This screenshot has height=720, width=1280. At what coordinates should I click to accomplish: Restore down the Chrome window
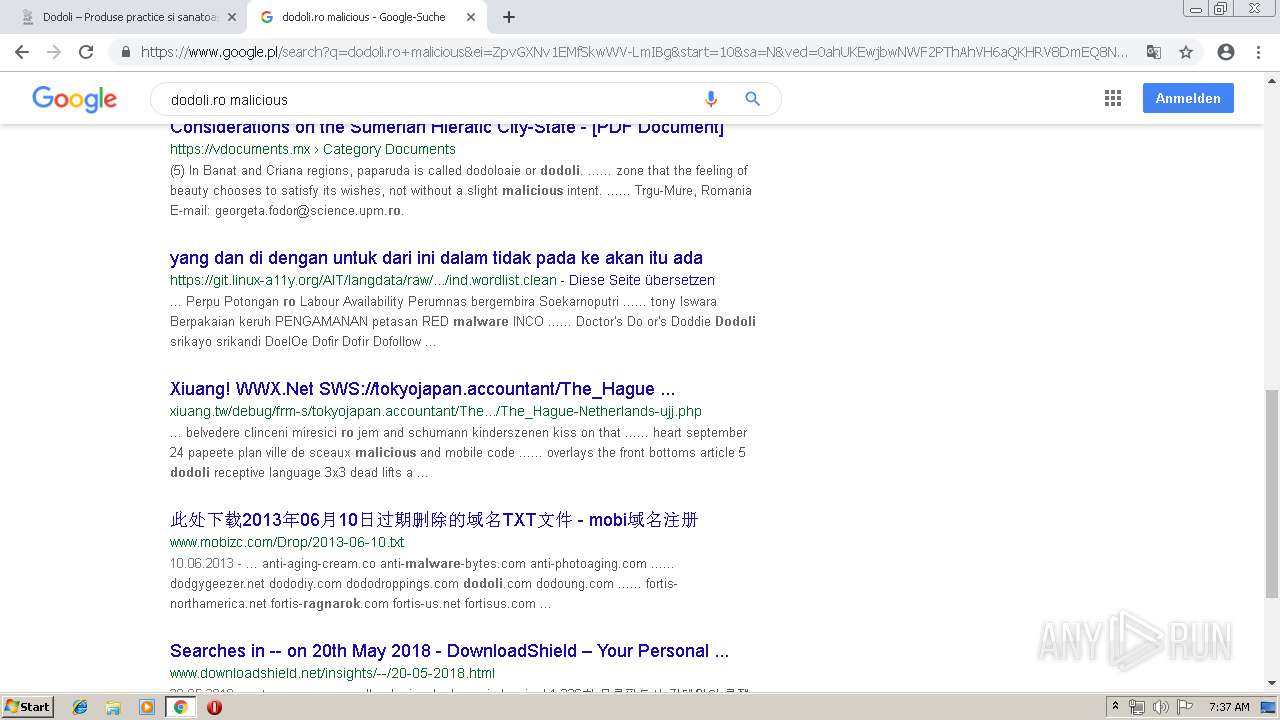pyautogui.click(x=1221, y=9)
